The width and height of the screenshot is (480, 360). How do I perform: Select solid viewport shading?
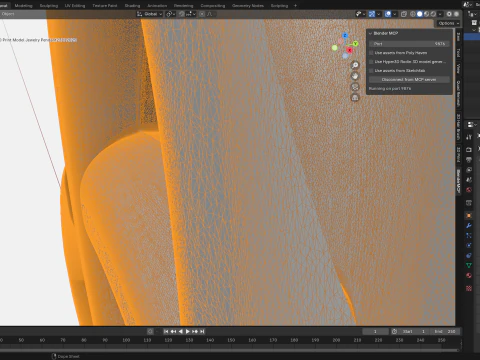click(x=420, y=14)
